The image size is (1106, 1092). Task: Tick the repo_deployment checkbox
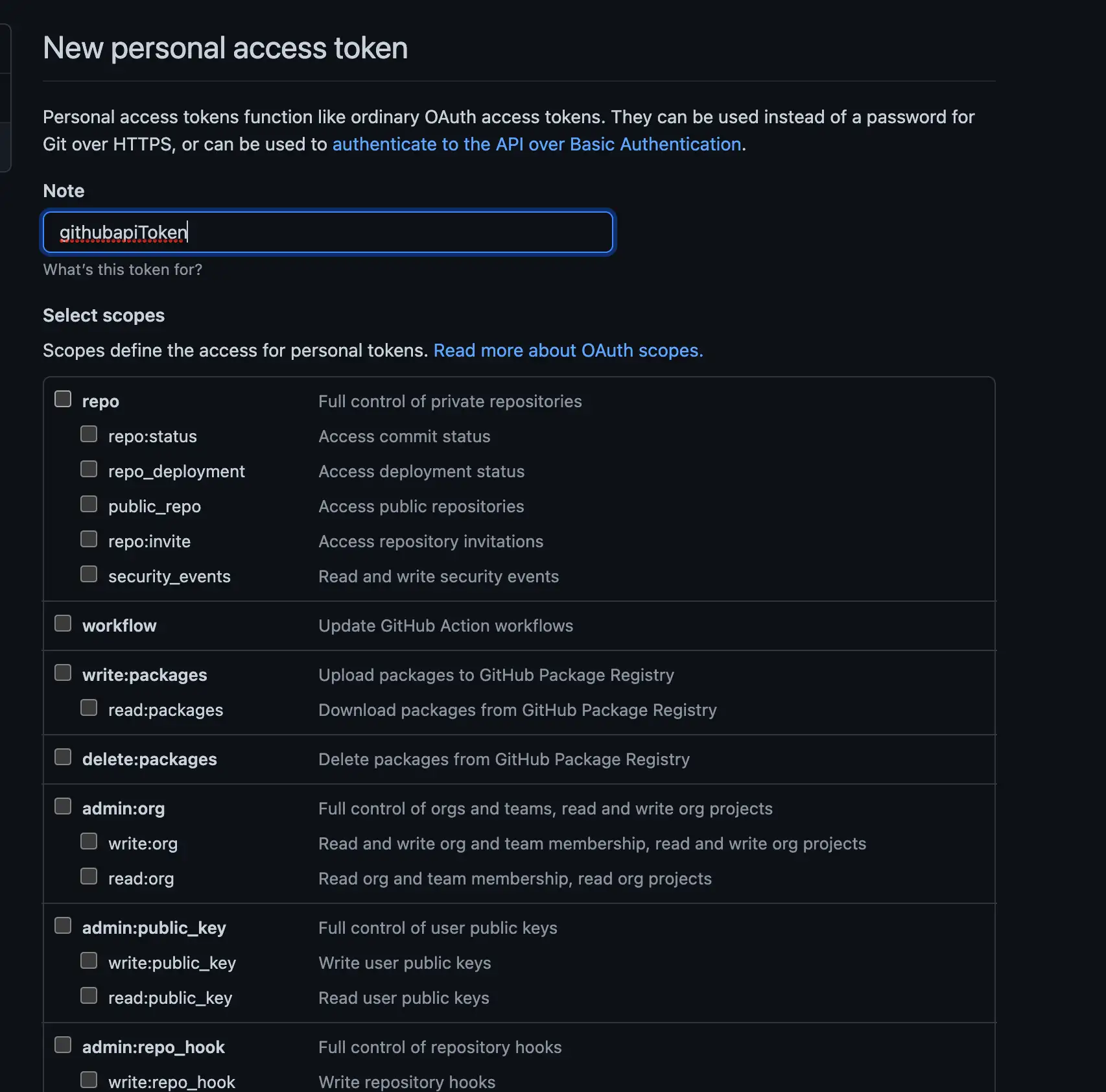pyautogui.click(x=89, y=469)
